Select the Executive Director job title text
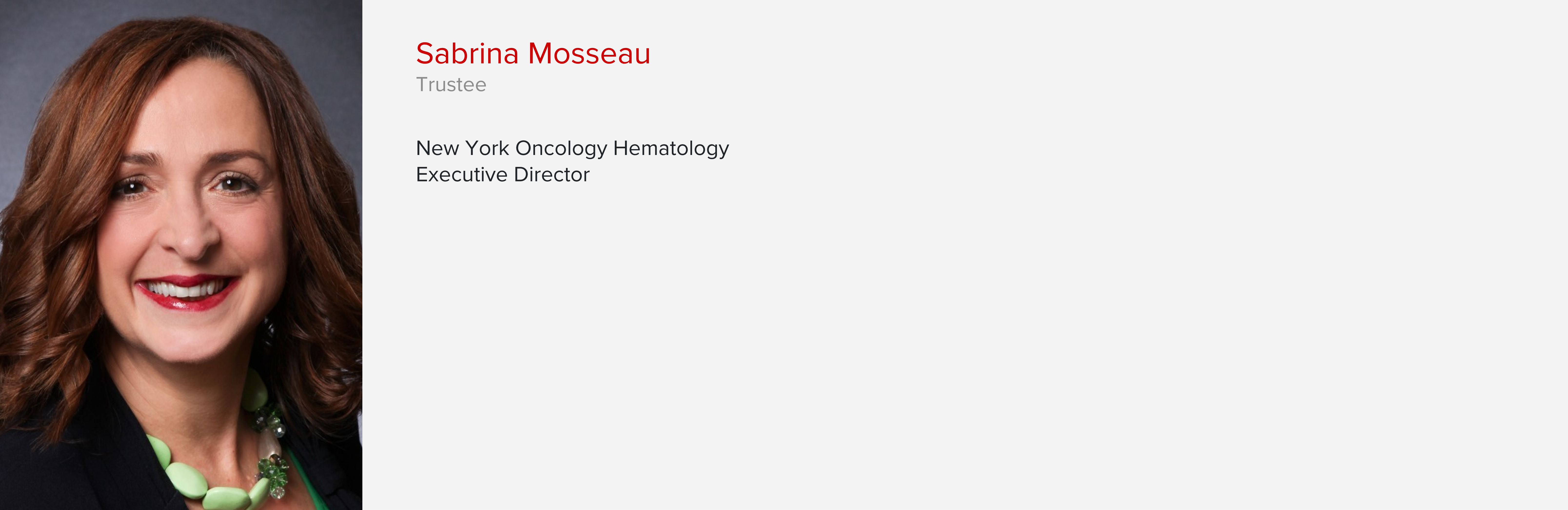This screenshot has width=1568, height=510. point(503,174)
